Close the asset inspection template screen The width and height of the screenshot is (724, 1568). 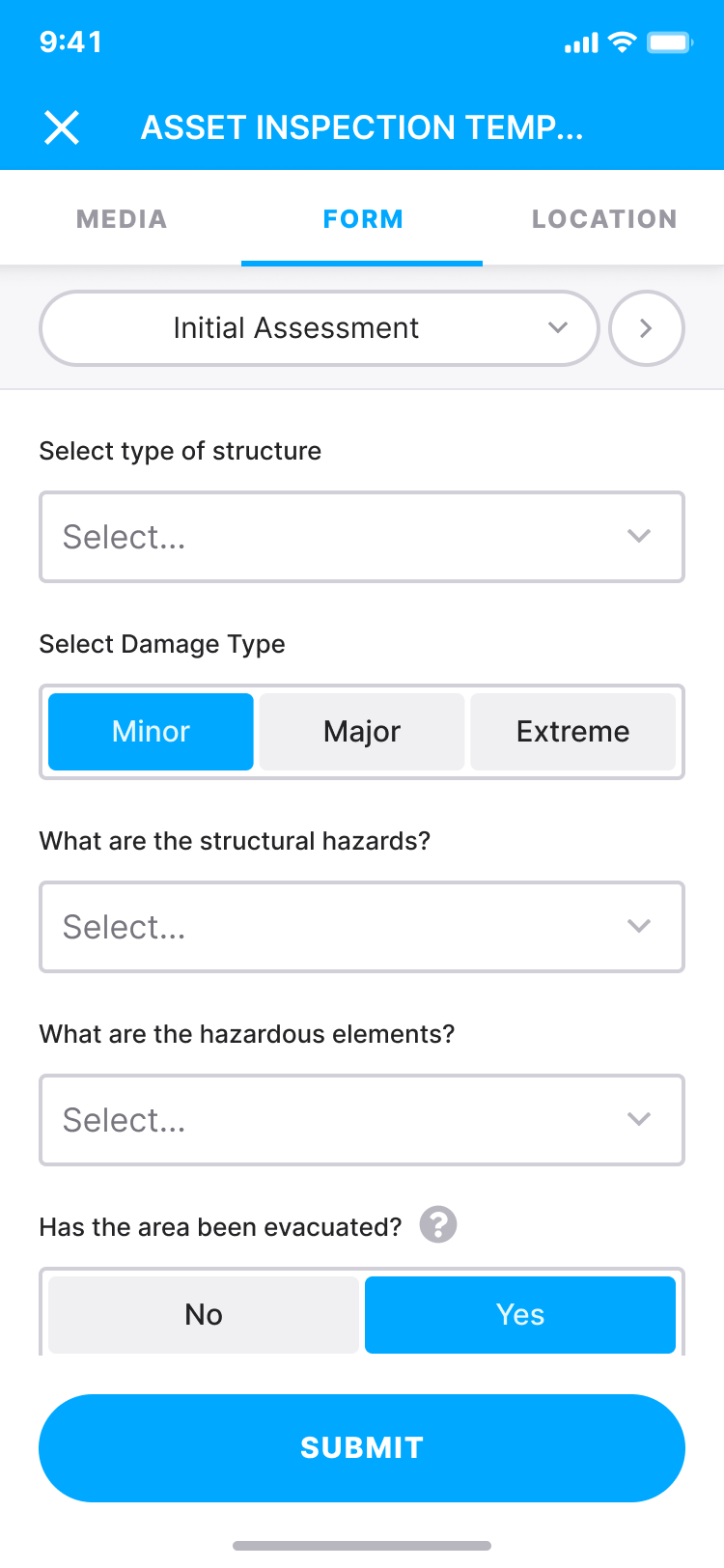(x=62, y=126)
